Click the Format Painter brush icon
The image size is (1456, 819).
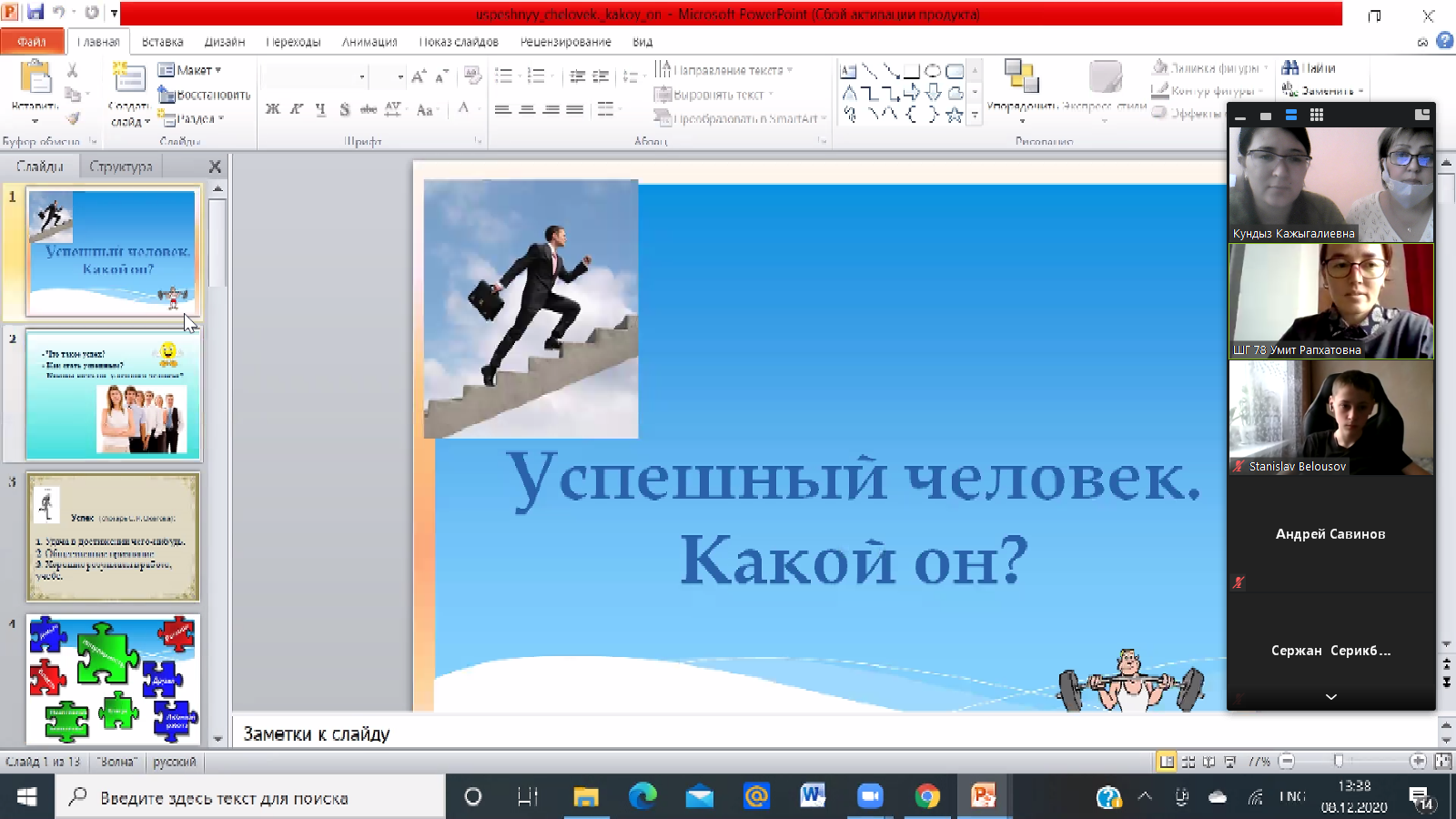(72, 118)
